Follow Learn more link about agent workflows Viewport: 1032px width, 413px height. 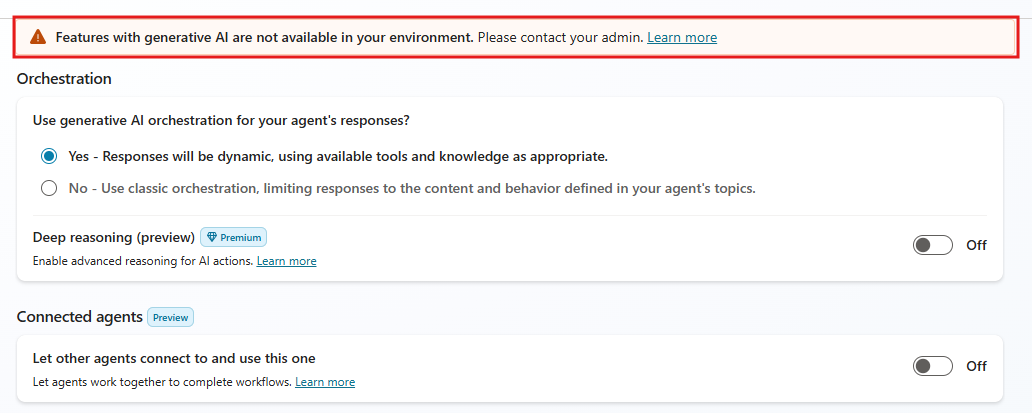[x=325, y=382]
